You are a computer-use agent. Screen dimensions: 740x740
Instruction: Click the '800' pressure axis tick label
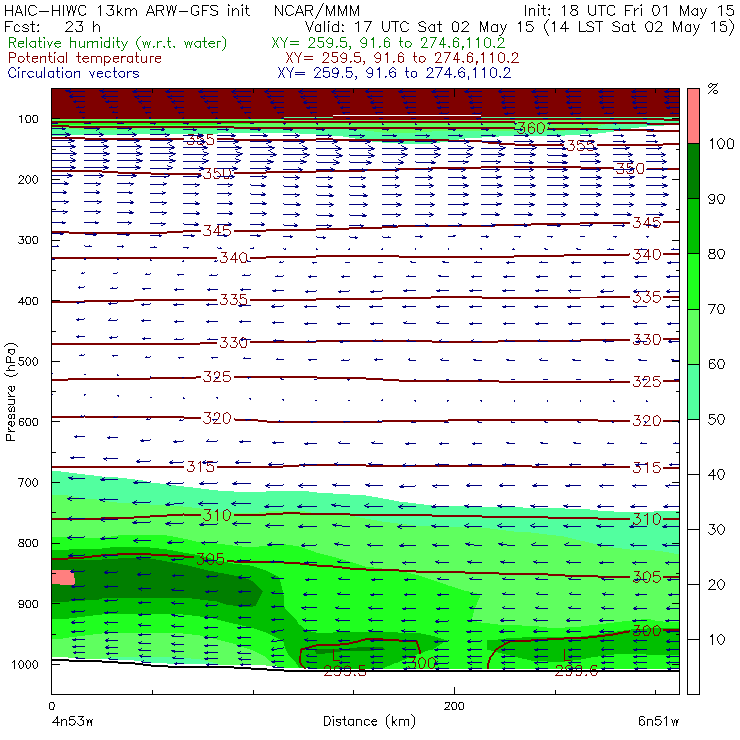click(28, 543)
